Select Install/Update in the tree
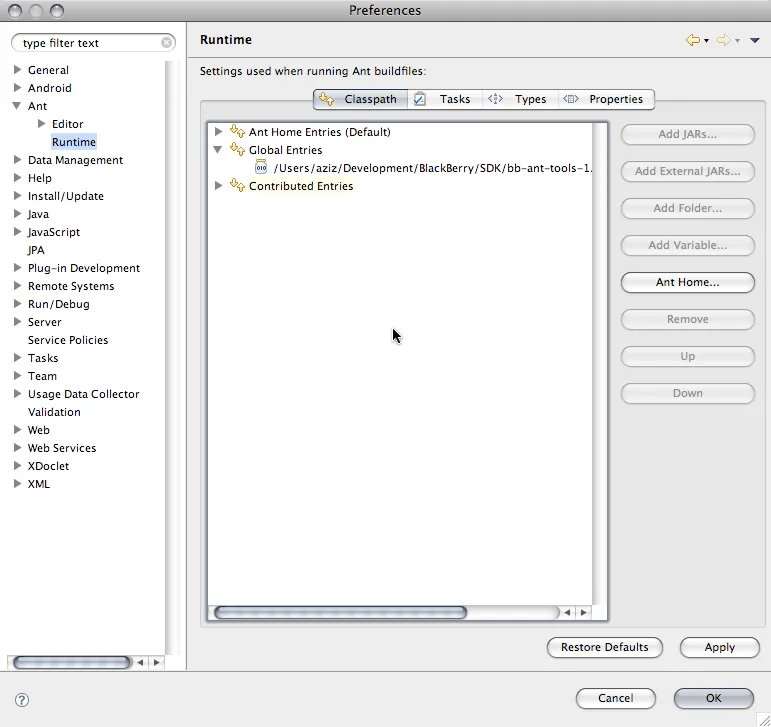771x727 pixels. click(x=66, y=196)
